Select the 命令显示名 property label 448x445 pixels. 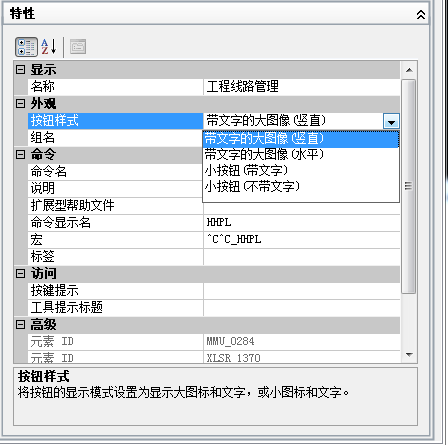coord(115,223)
